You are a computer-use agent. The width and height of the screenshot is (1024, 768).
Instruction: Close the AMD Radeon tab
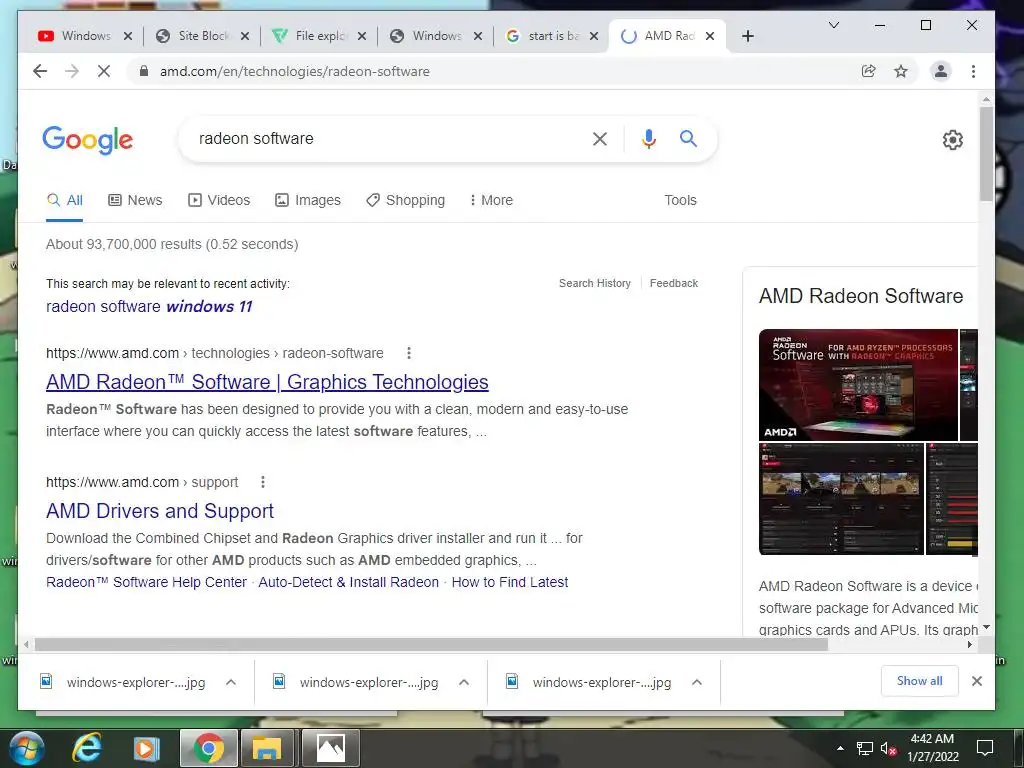(x=710, y=36)
